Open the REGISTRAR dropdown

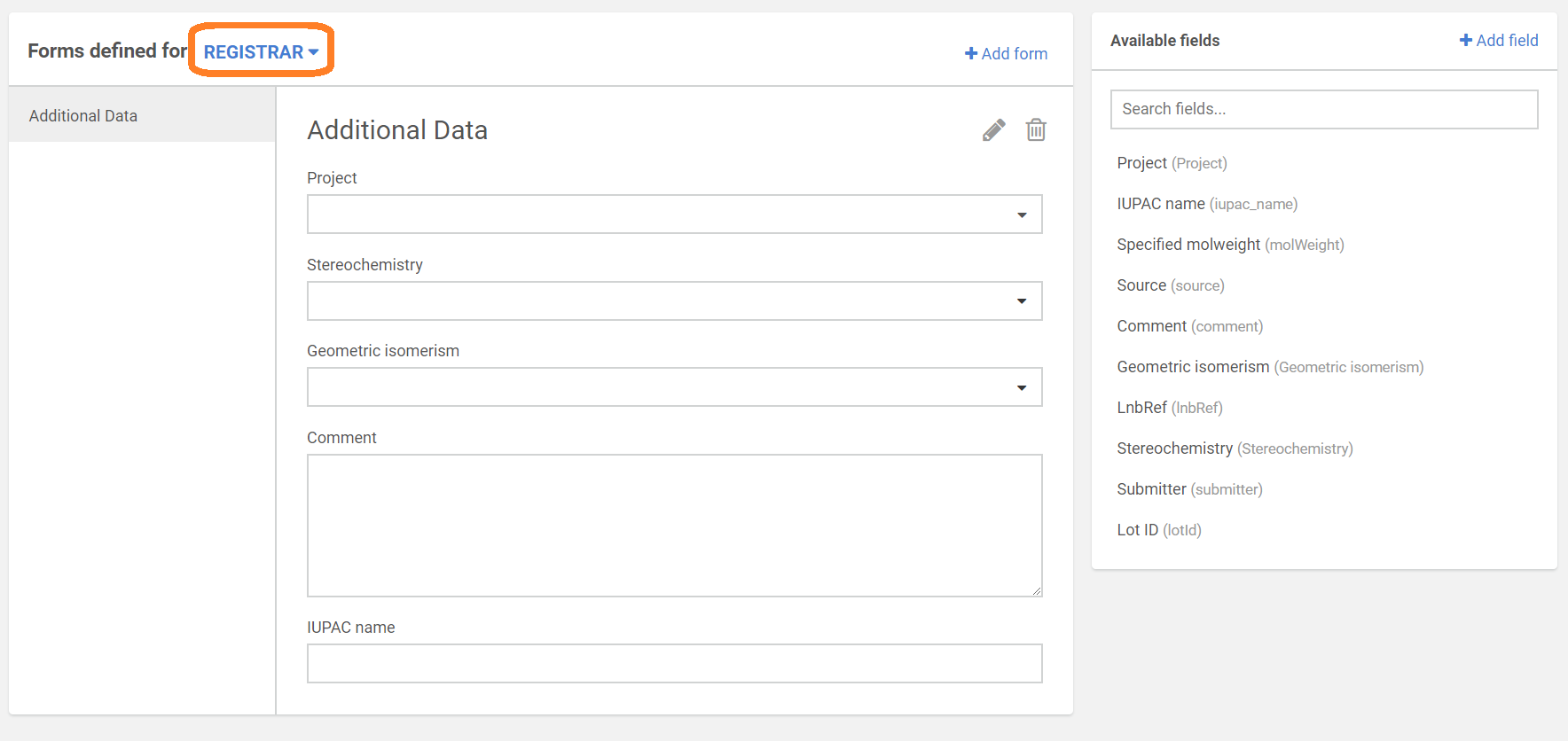pos(261,52)
